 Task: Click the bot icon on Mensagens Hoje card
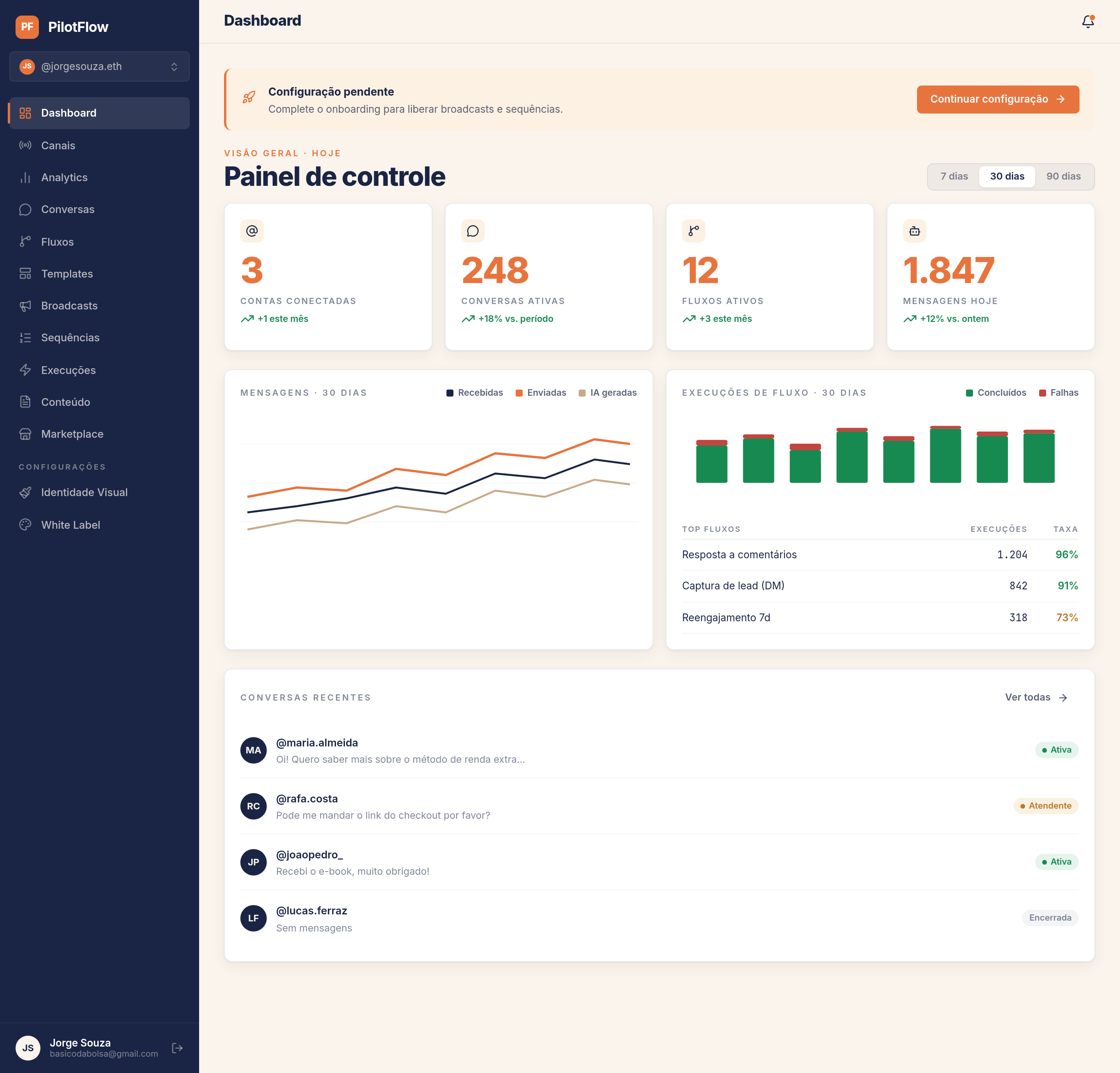click(x=914, y=231)
